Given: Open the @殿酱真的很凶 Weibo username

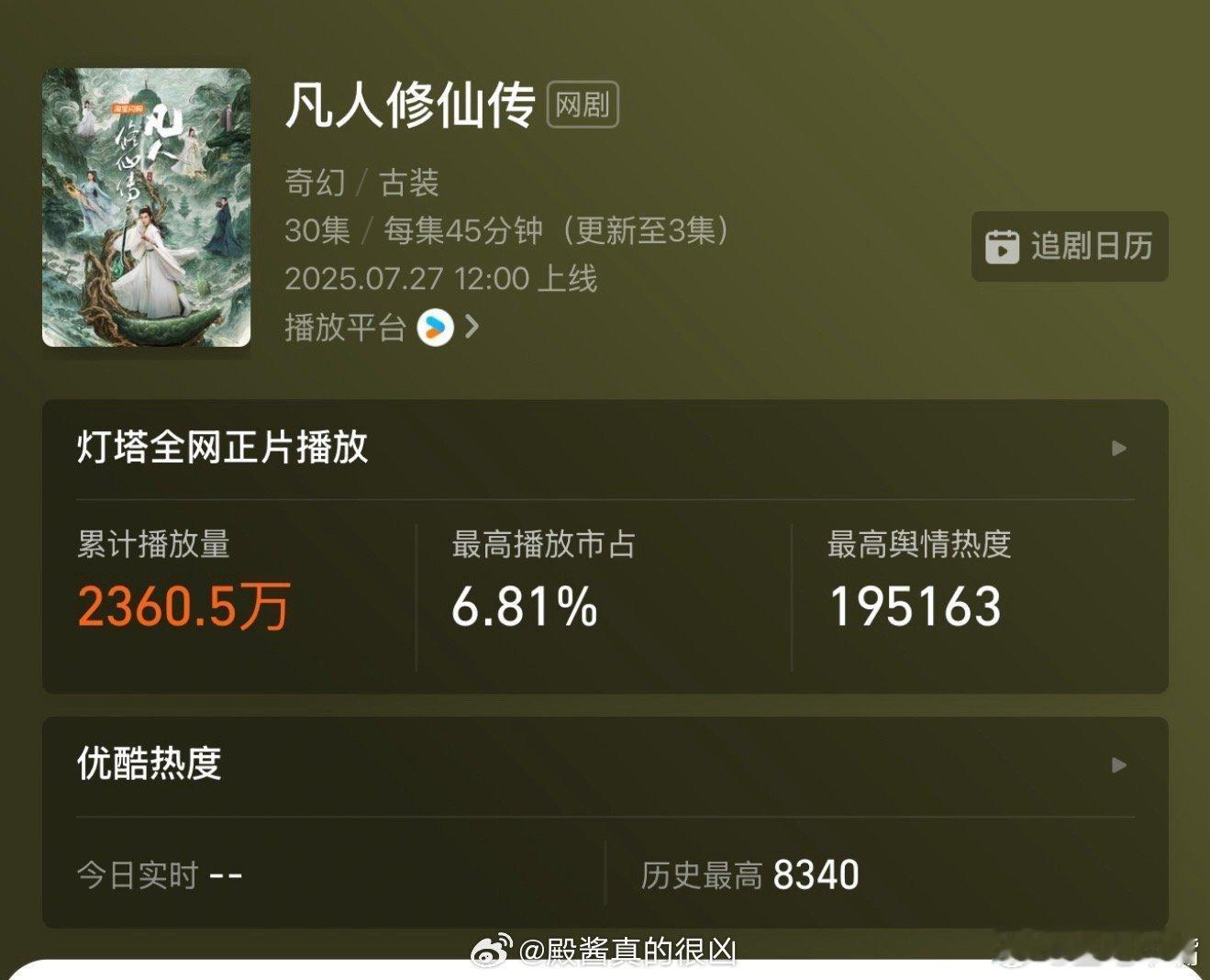Looking at the screenshot, I should click(628, 952).
